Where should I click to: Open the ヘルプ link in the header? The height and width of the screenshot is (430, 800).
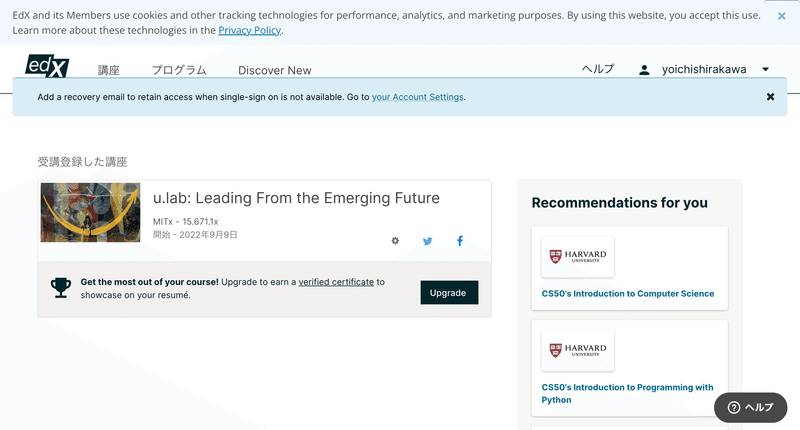point(598,69)
